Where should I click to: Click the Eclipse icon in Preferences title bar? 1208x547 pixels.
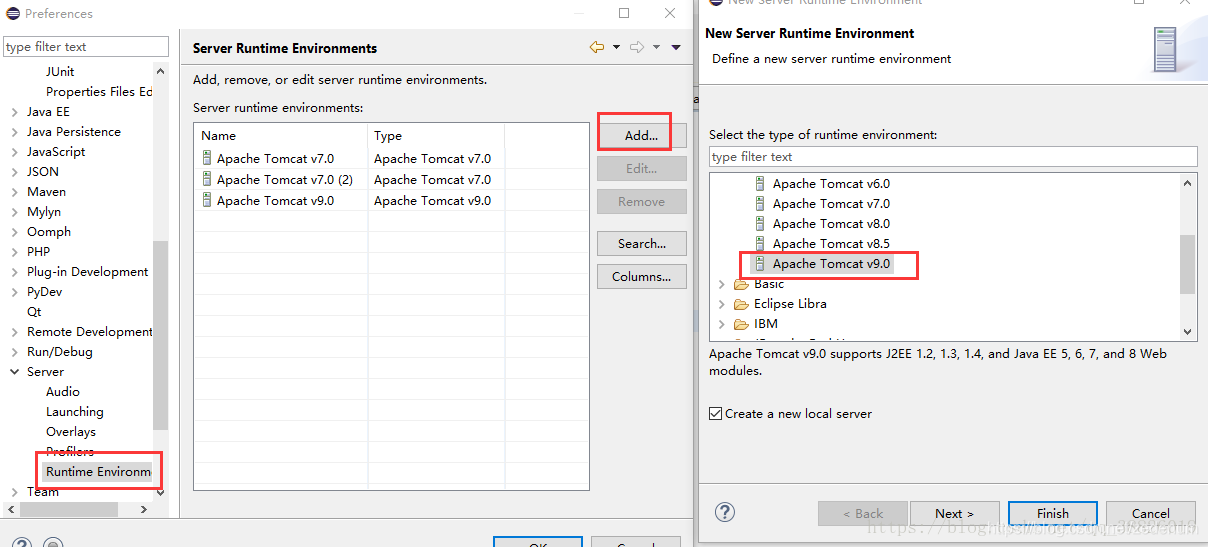click(12, 13)
